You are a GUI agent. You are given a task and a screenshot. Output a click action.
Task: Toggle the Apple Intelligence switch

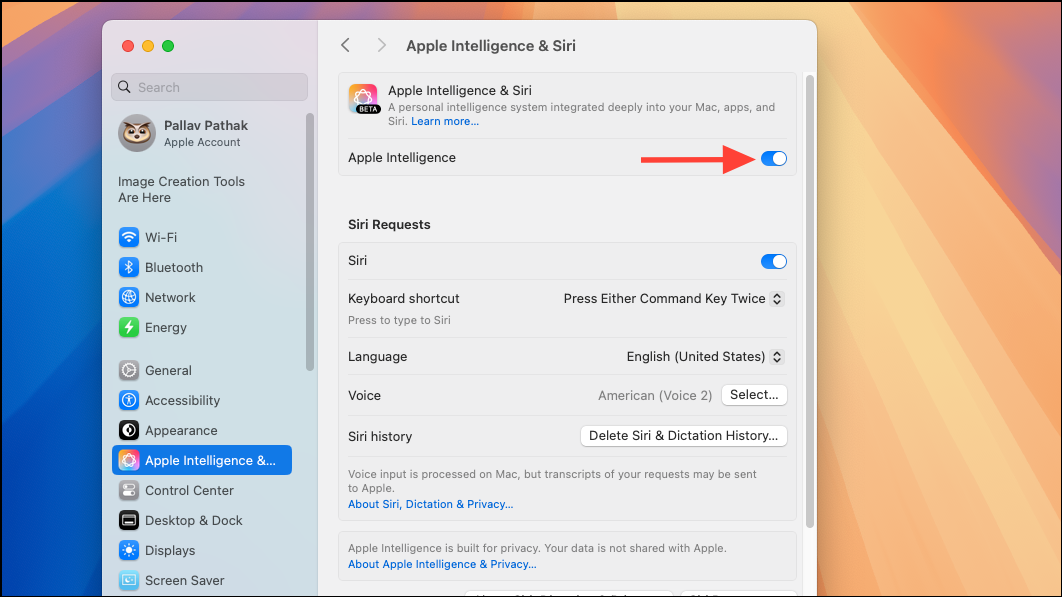click(773, 159)
